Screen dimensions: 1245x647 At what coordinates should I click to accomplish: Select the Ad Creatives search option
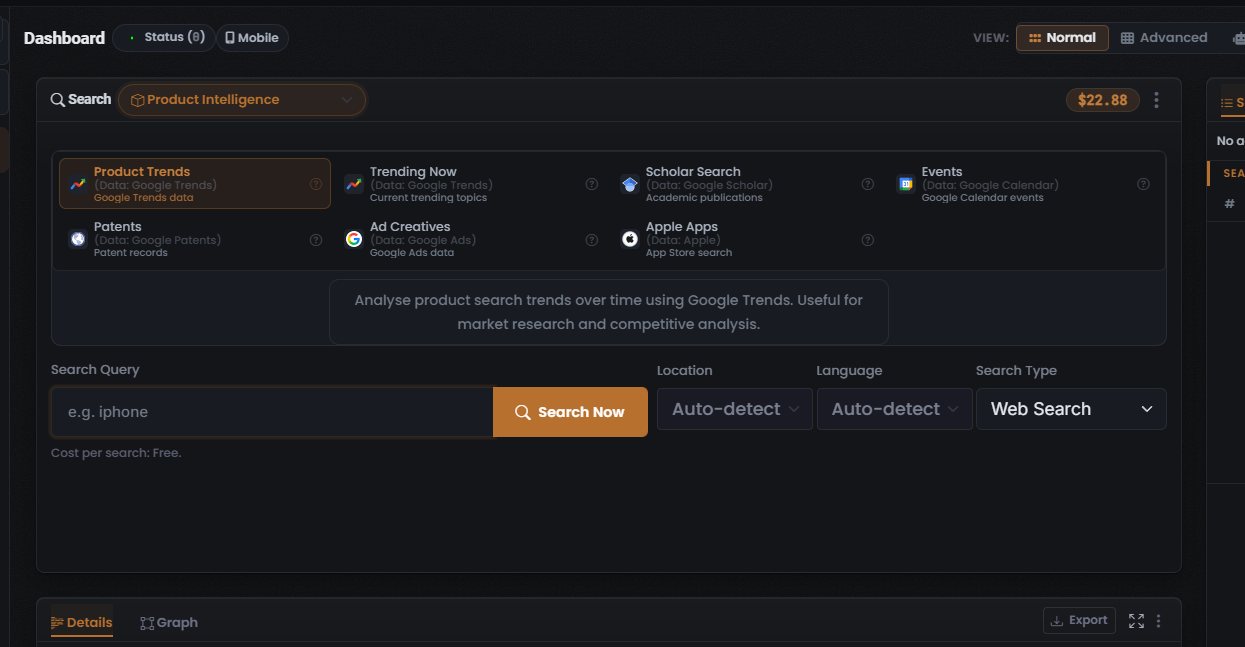pos(471,239)
